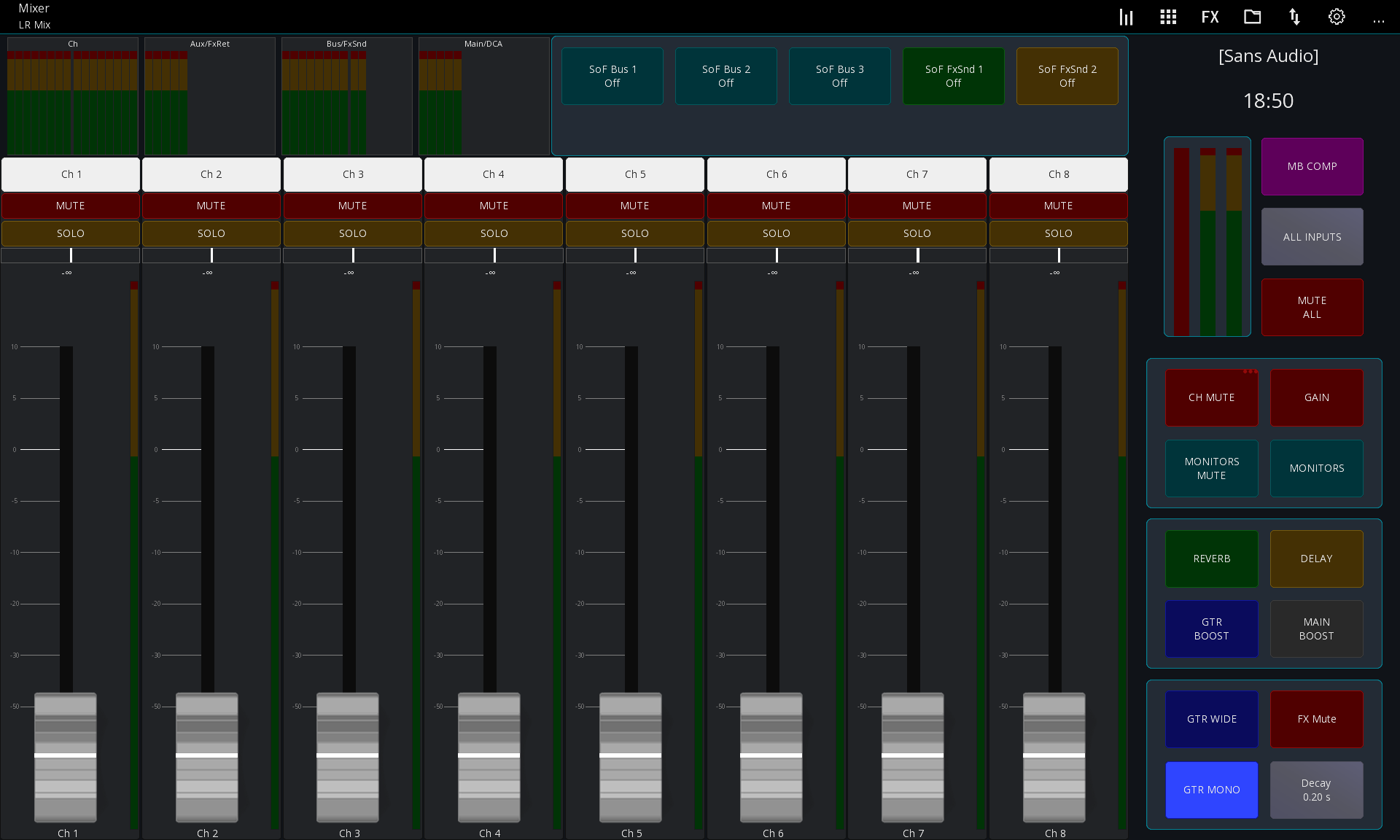Open the FX rack view
The image size is (1400, 840).
[x=1210, y=16]
